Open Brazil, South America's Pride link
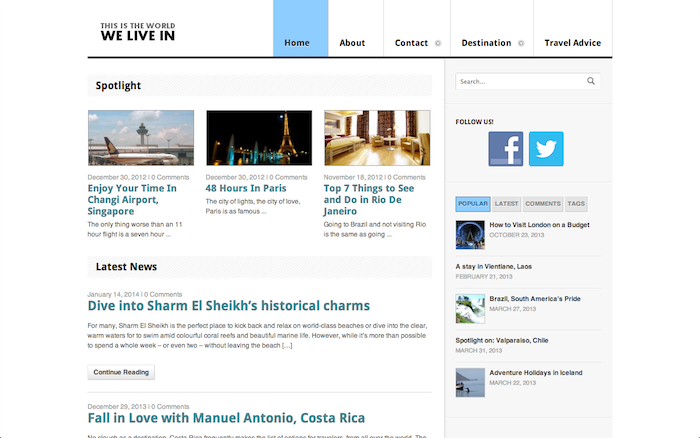Viewport: 700px width, 438px height. coord(535,299)
